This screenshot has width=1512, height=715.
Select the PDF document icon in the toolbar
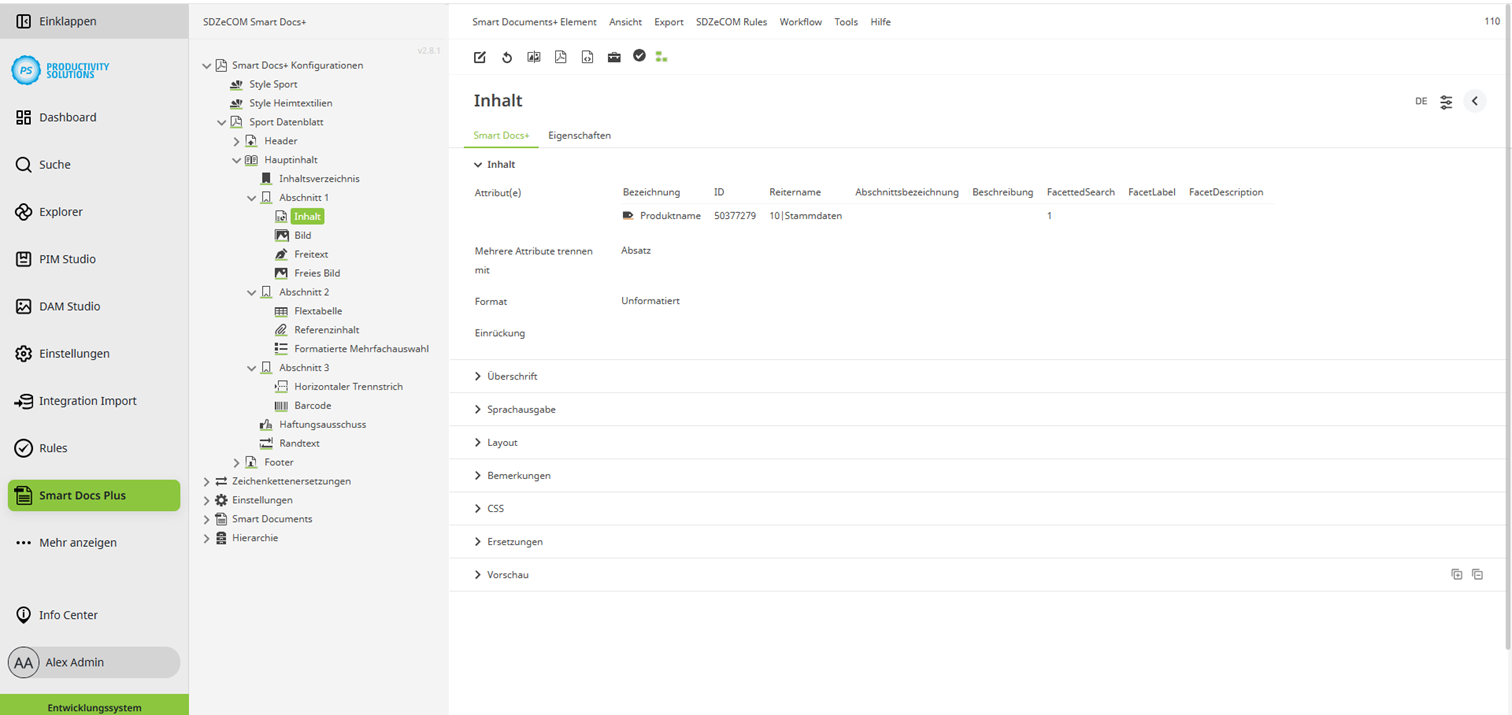click(561, 57)
